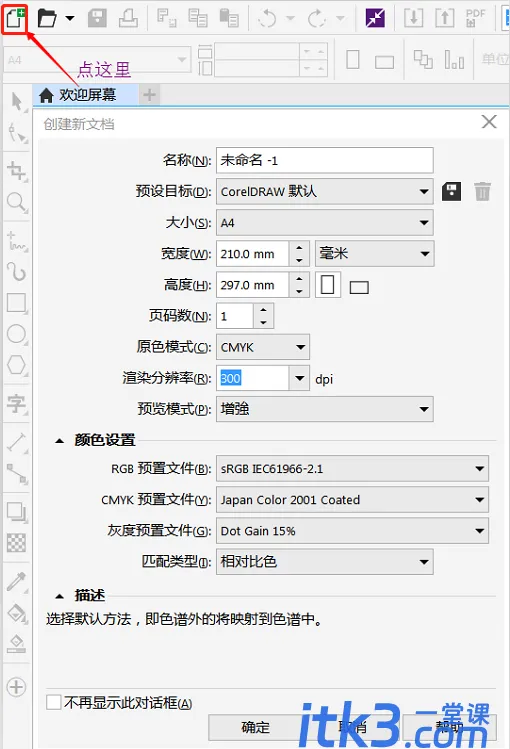Increase the 页码数 page count stepper
510x749 pixels.
click(263, 310)
